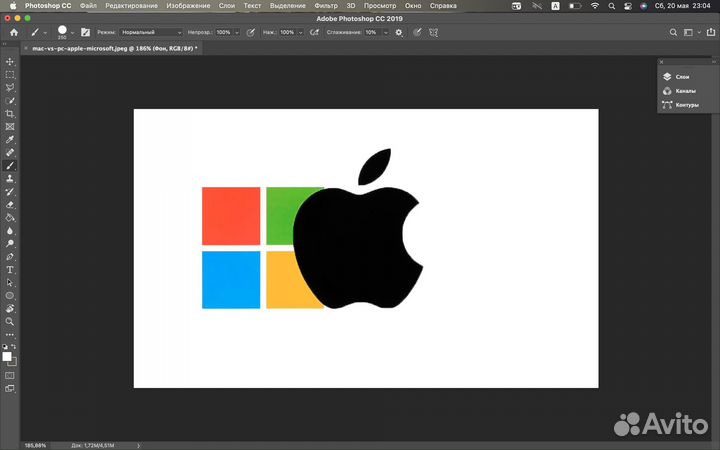
Task: Open the Фильтр menu
Action: (x=326, y=6)
